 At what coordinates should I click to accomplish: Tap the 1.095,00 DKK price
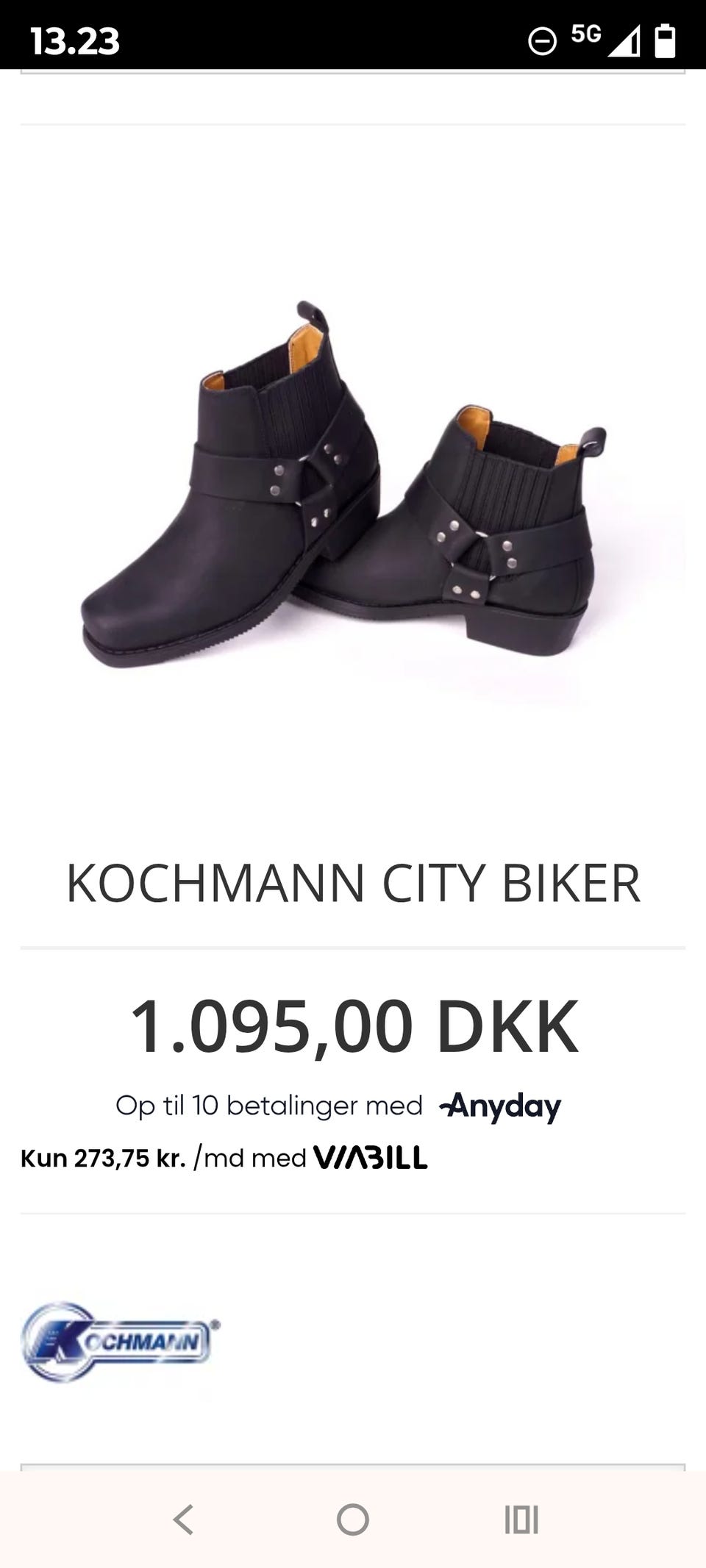(x=354, y=1026)
